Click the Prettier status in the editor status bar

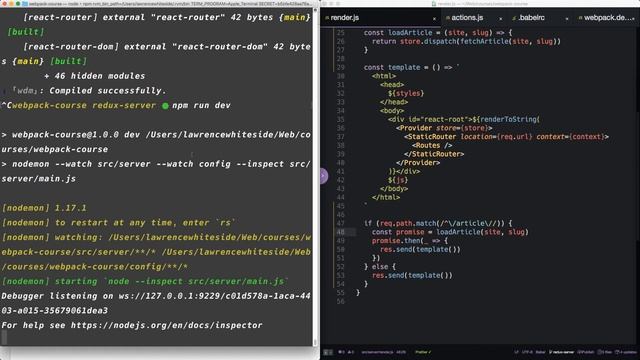(x=423, y=352)
